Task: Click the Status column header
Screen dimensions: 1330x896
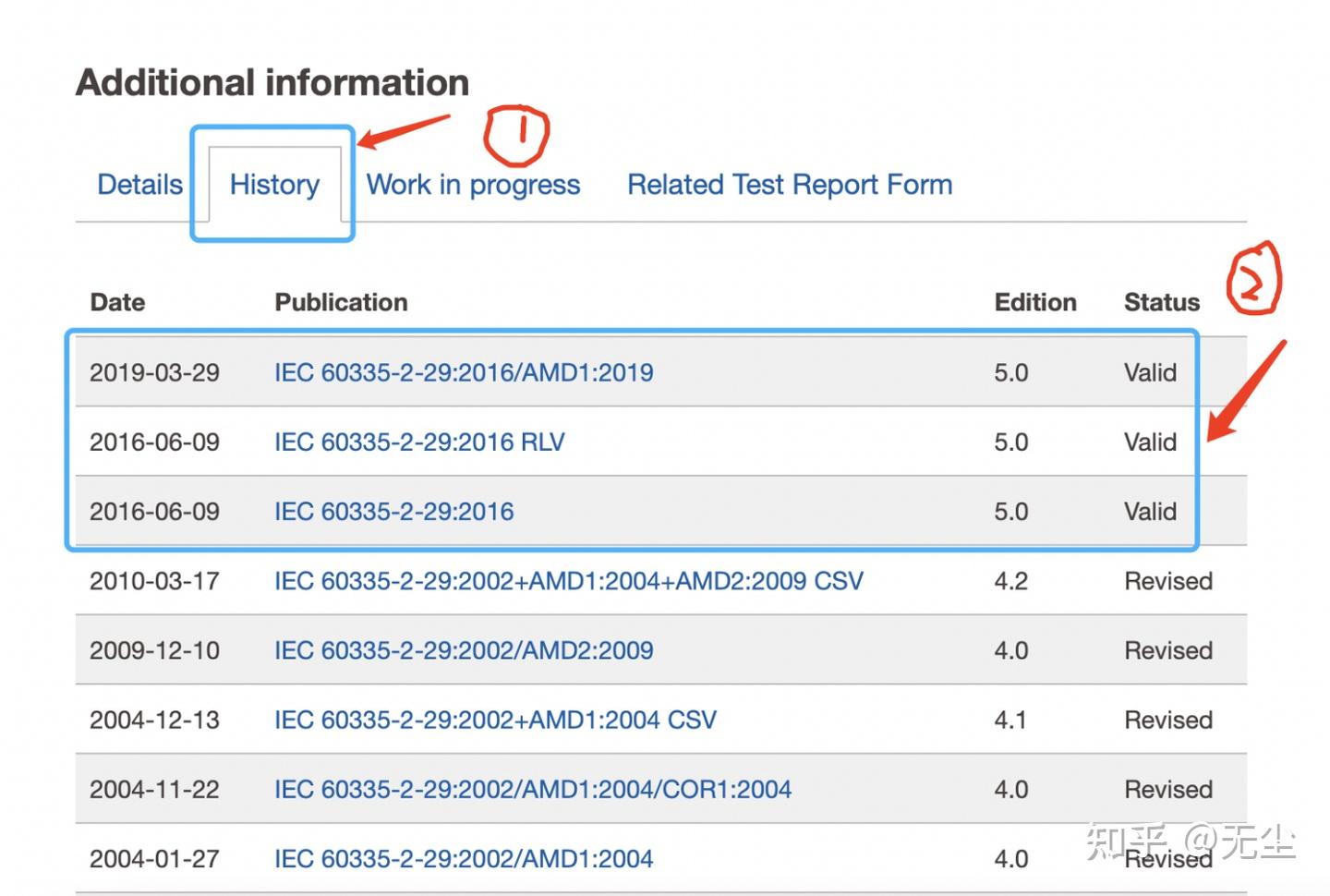Action: (1161, 302)
